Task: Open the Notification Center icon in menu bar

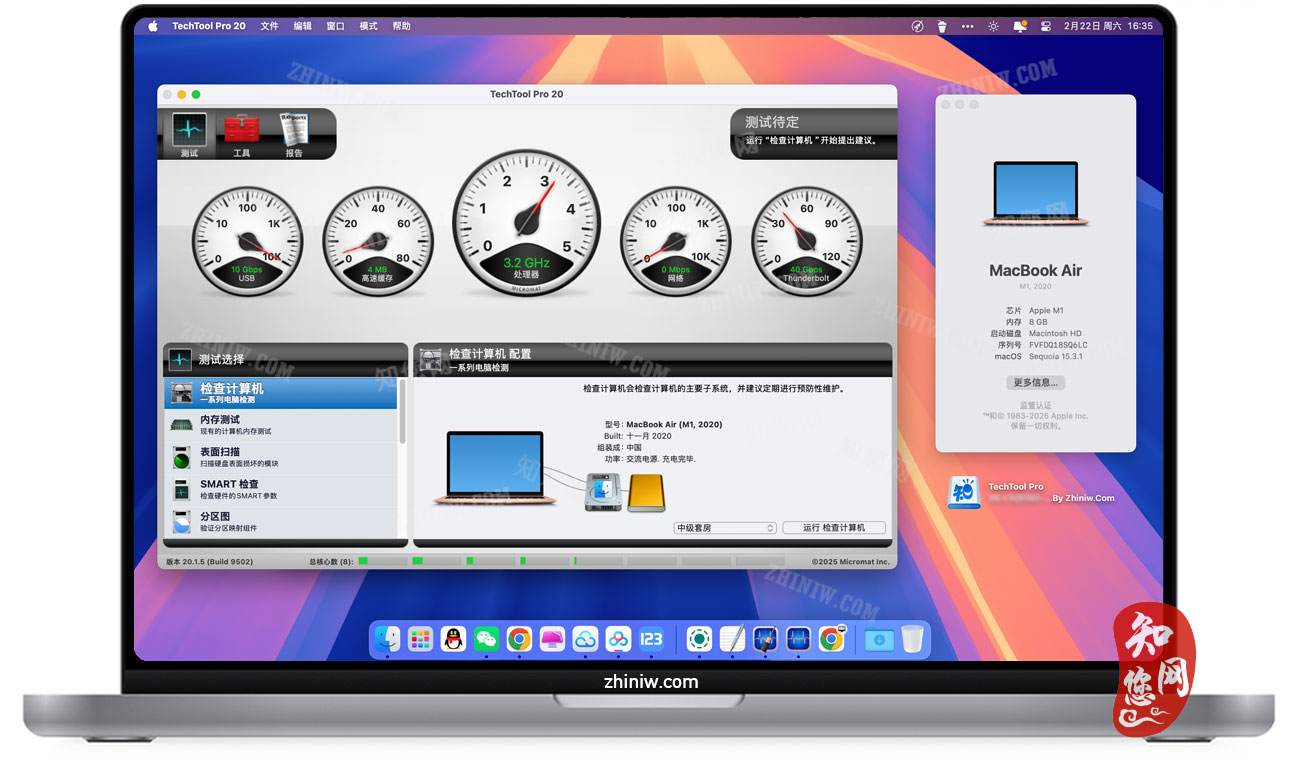Action: tap(1019, 26)
